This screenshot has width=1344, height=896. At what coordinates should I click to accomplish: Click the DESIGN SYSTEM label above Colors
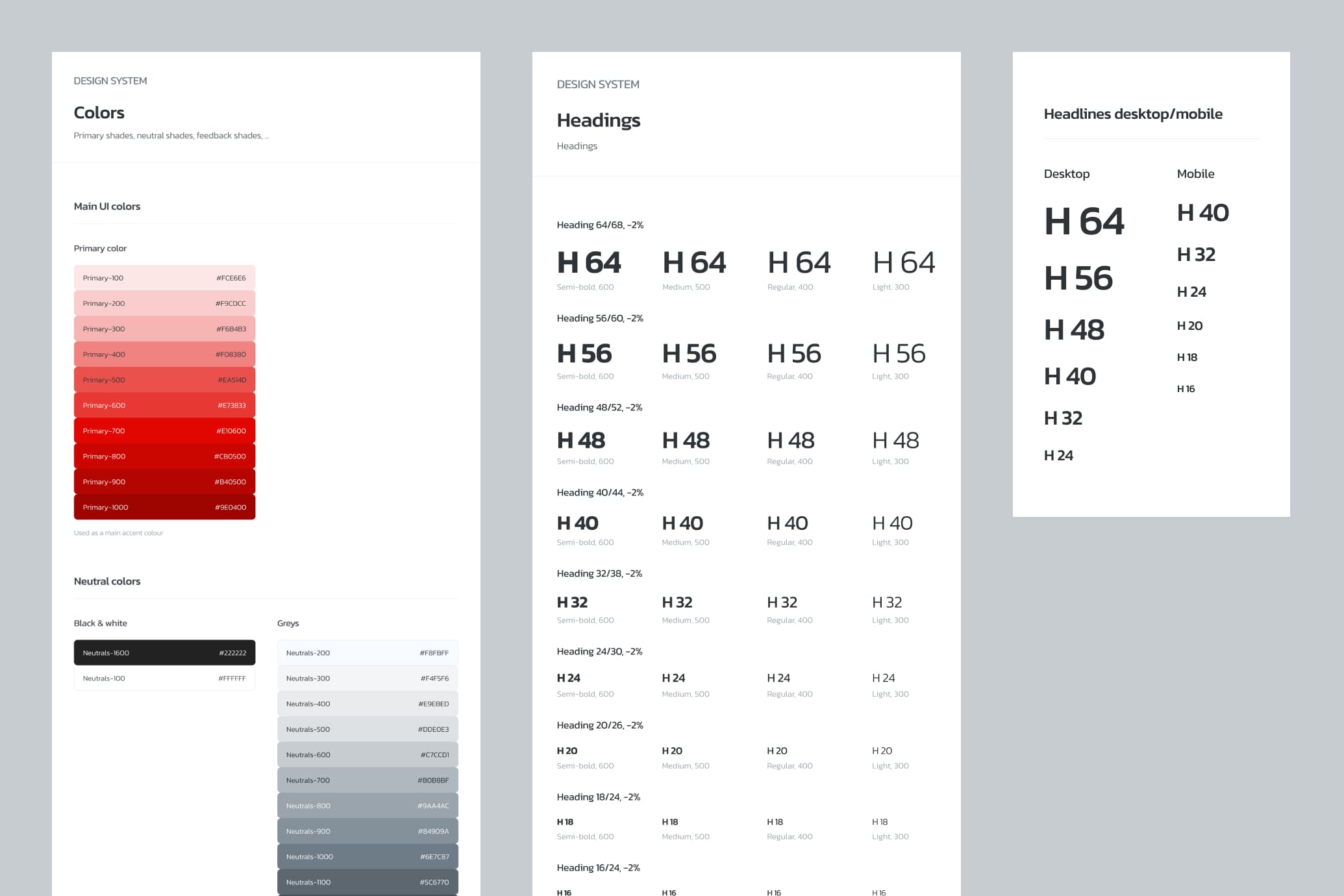[110, 81]
